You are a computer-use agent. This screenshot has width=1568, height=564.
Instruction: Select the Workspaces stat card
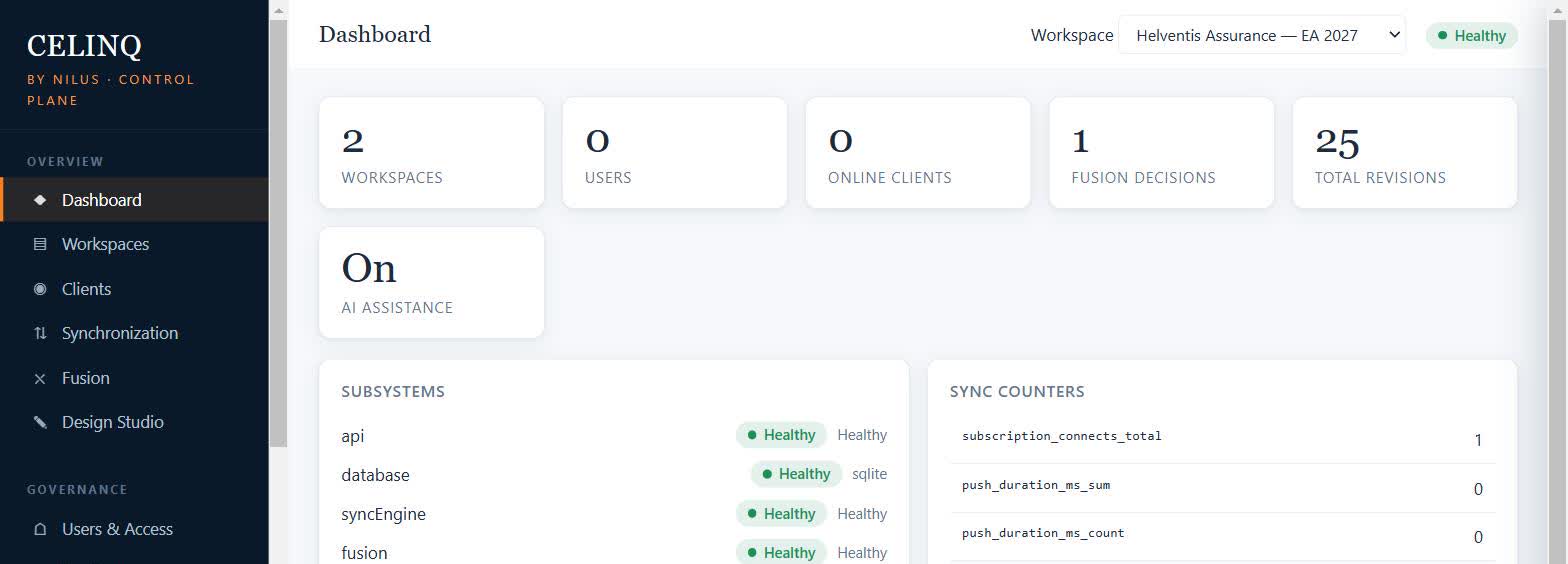point(432,153)
